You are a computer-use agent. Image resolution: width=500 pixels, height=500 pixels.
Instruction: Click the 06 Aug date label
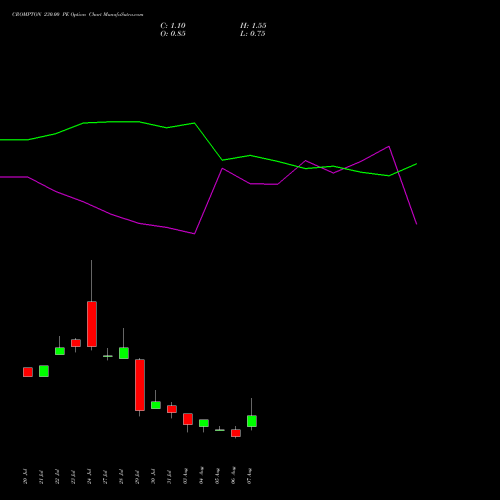tap(233, 476)
